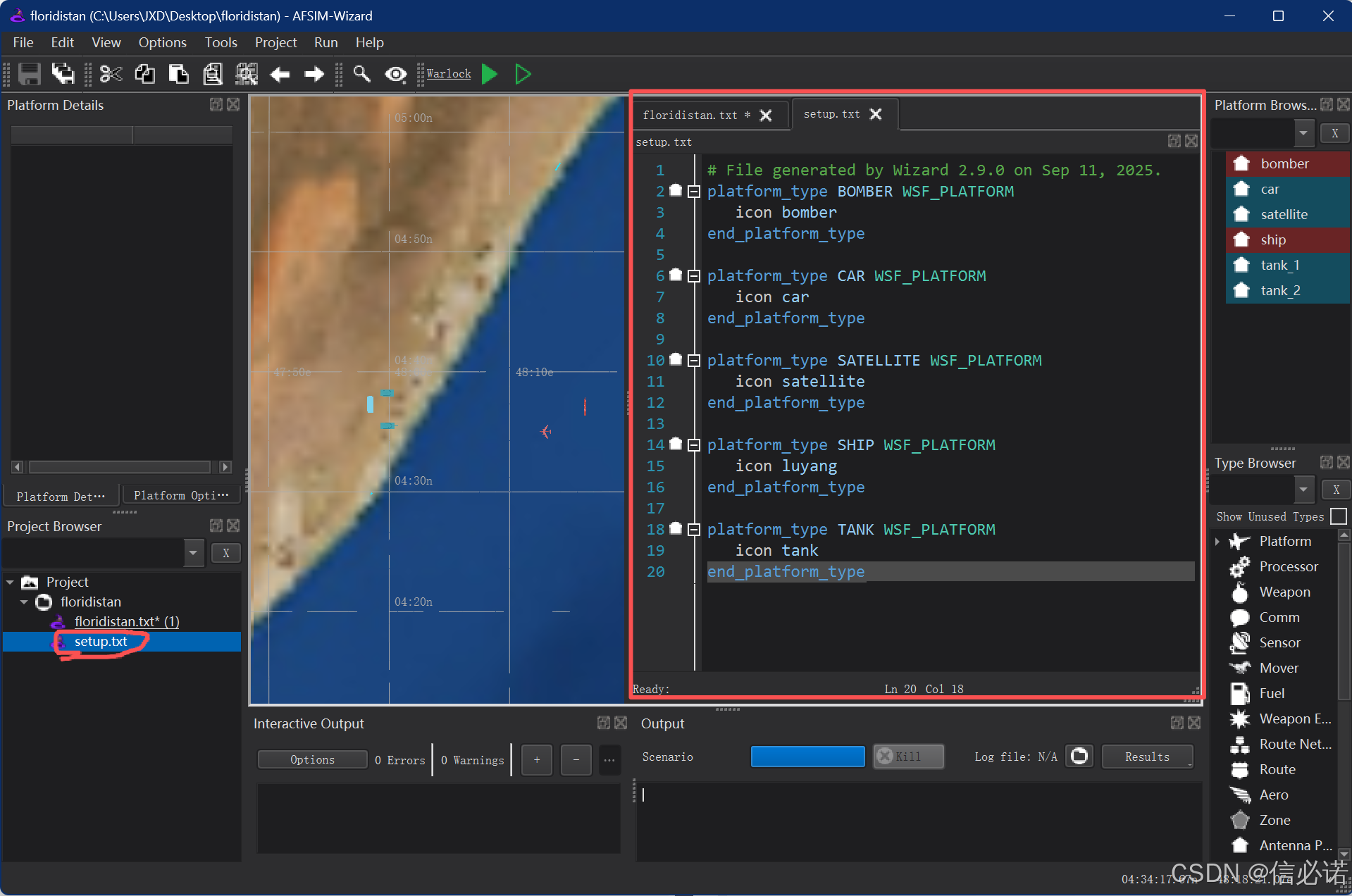Viewport: 1352px width, 896px height.
Task: Select tank_1 in Platform Browser
Action: pyautogui.click(x=1287, y=265)
